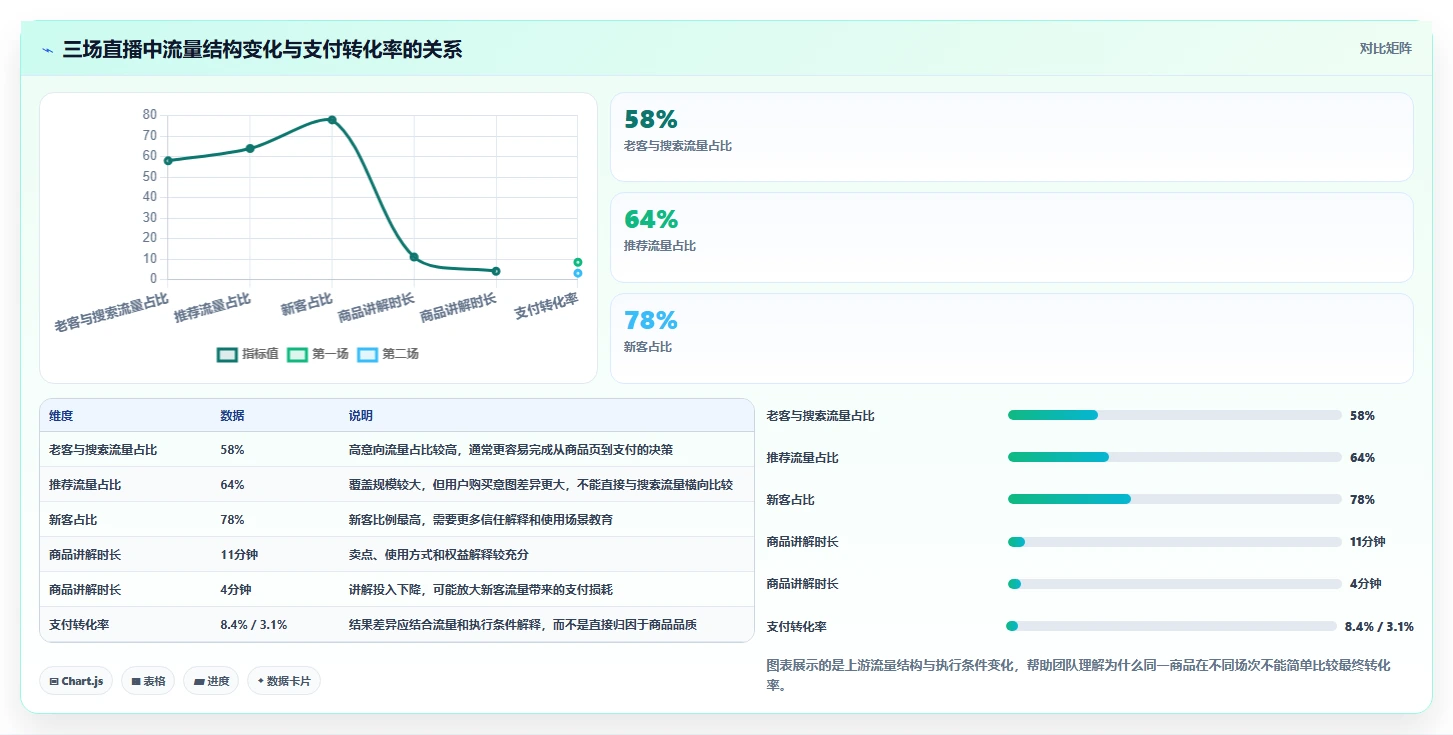Toggle the 第一场 legend item
This screenshot has height=735, width=1453.
[318, 354]
